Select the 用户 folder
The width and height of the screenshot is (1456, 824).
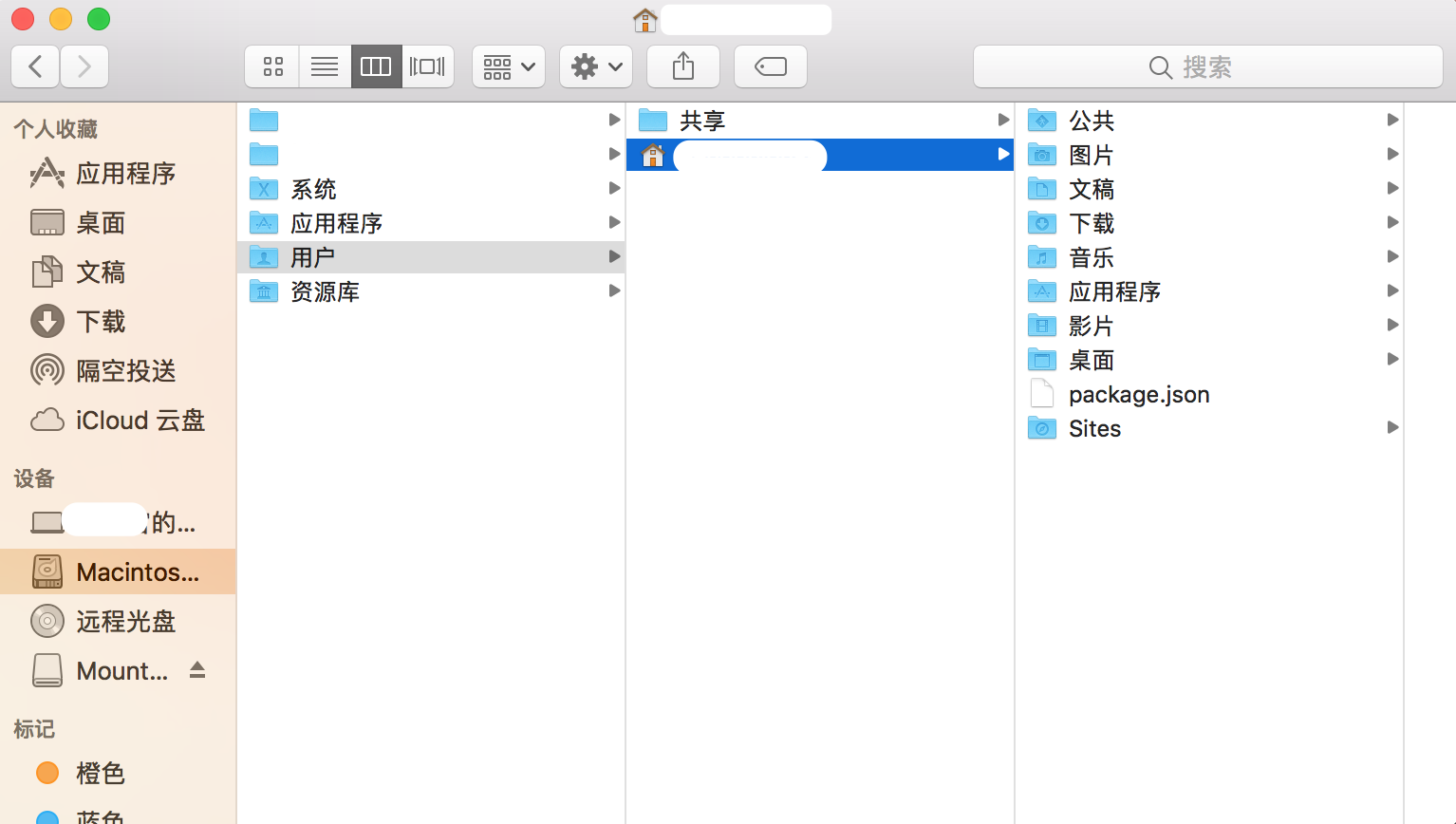[x=431, y=257]
